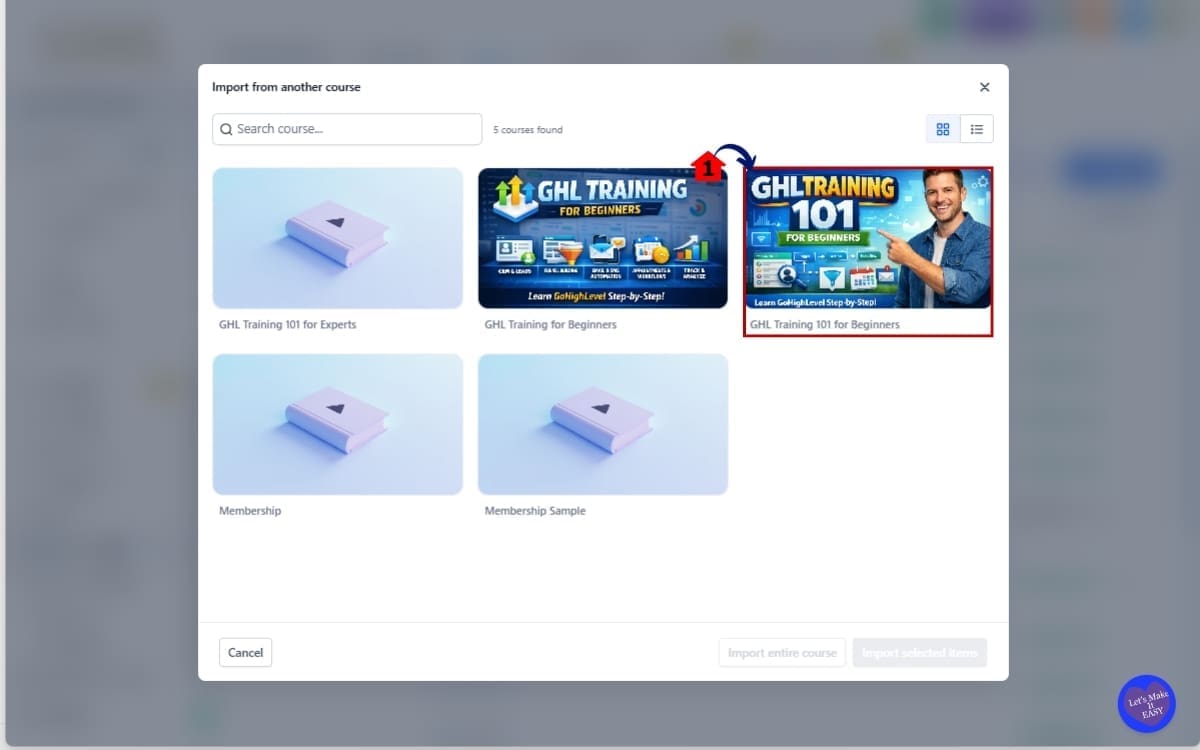The height and width of the screenshot is (750, 1200).
Task: Click Import entire course button
Action: click(x=782, y=653)
